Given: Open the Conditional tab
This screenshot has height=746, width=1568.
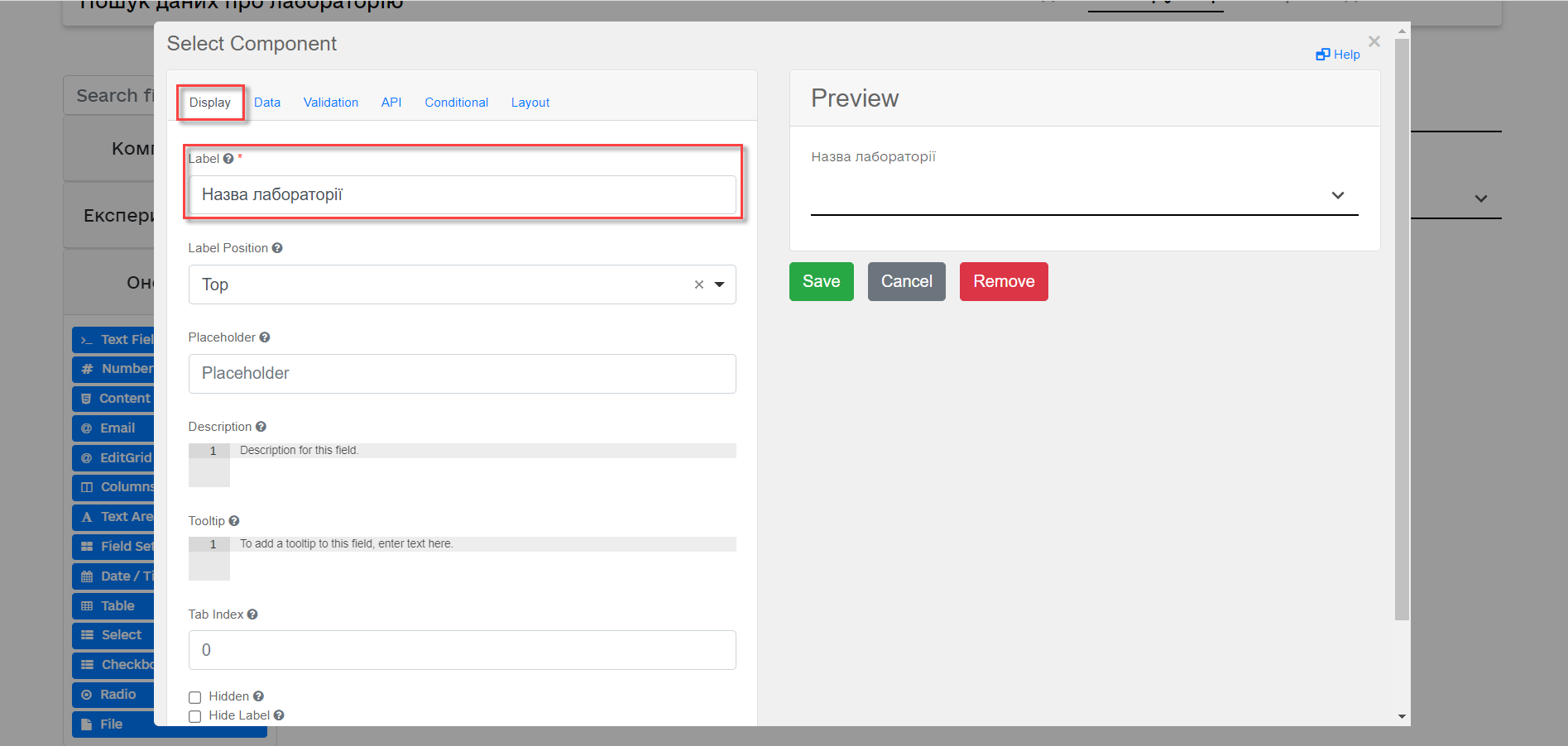Looking at the screenshot, I should click(x=457, y=103).
